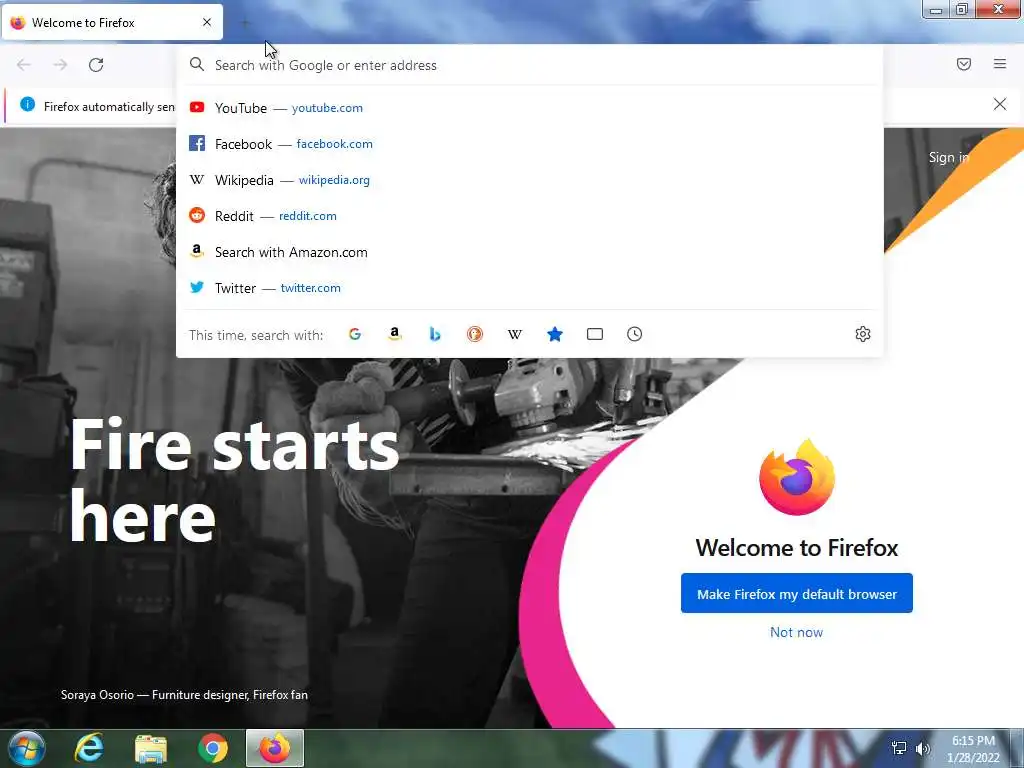The height and width of the screenshot is (768, 1024).
Task: Click the taskbar clock showing 6:15 PM
Action: 973,749
